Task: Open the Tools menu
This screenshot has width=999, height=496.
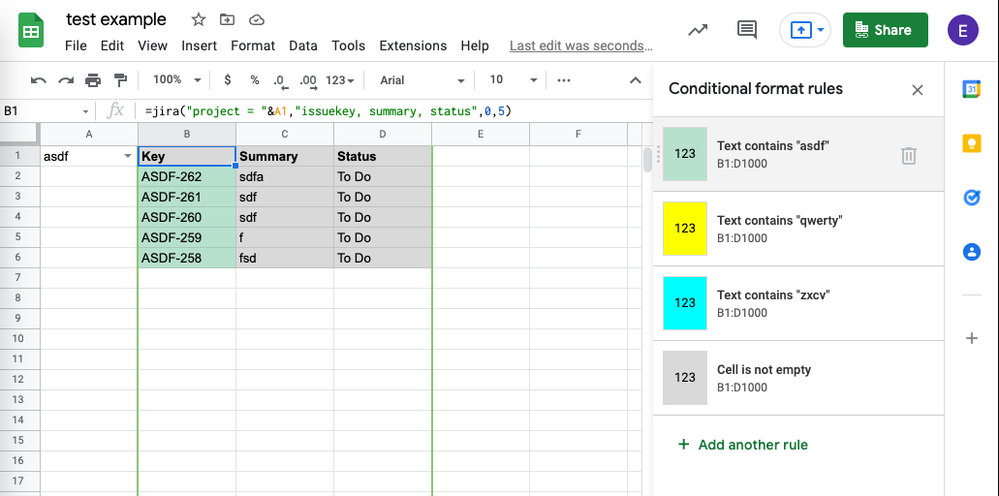Action: click(x=349, y=46)
